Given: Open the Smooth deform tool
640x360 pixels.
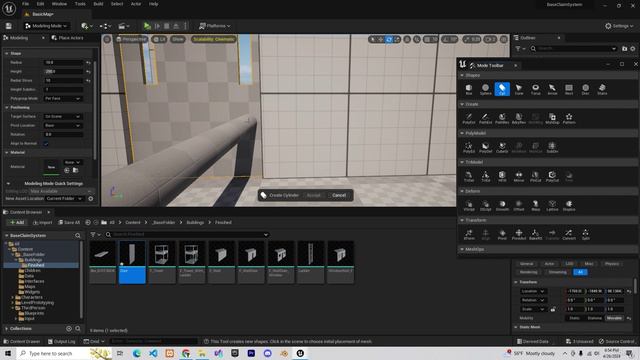Looking at the screenshot, I should (502, 205).
